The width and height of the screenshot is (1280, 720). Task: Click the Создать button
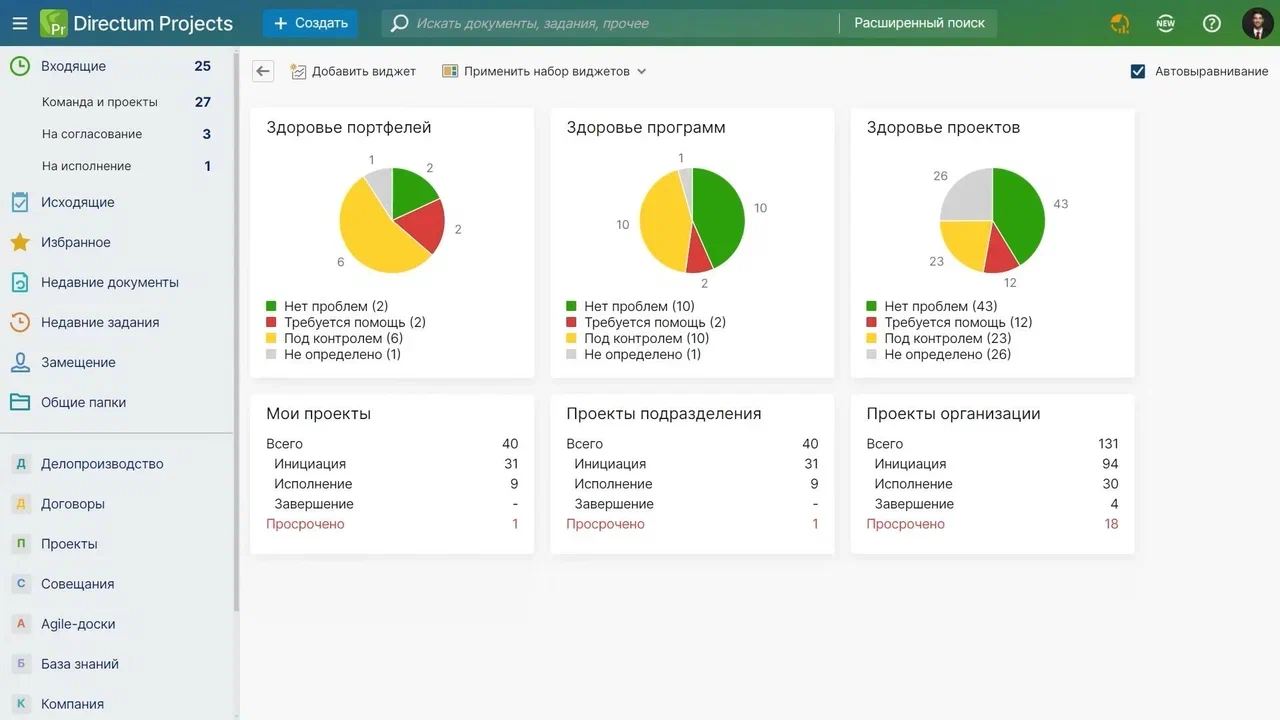click(x=310, y=23)
